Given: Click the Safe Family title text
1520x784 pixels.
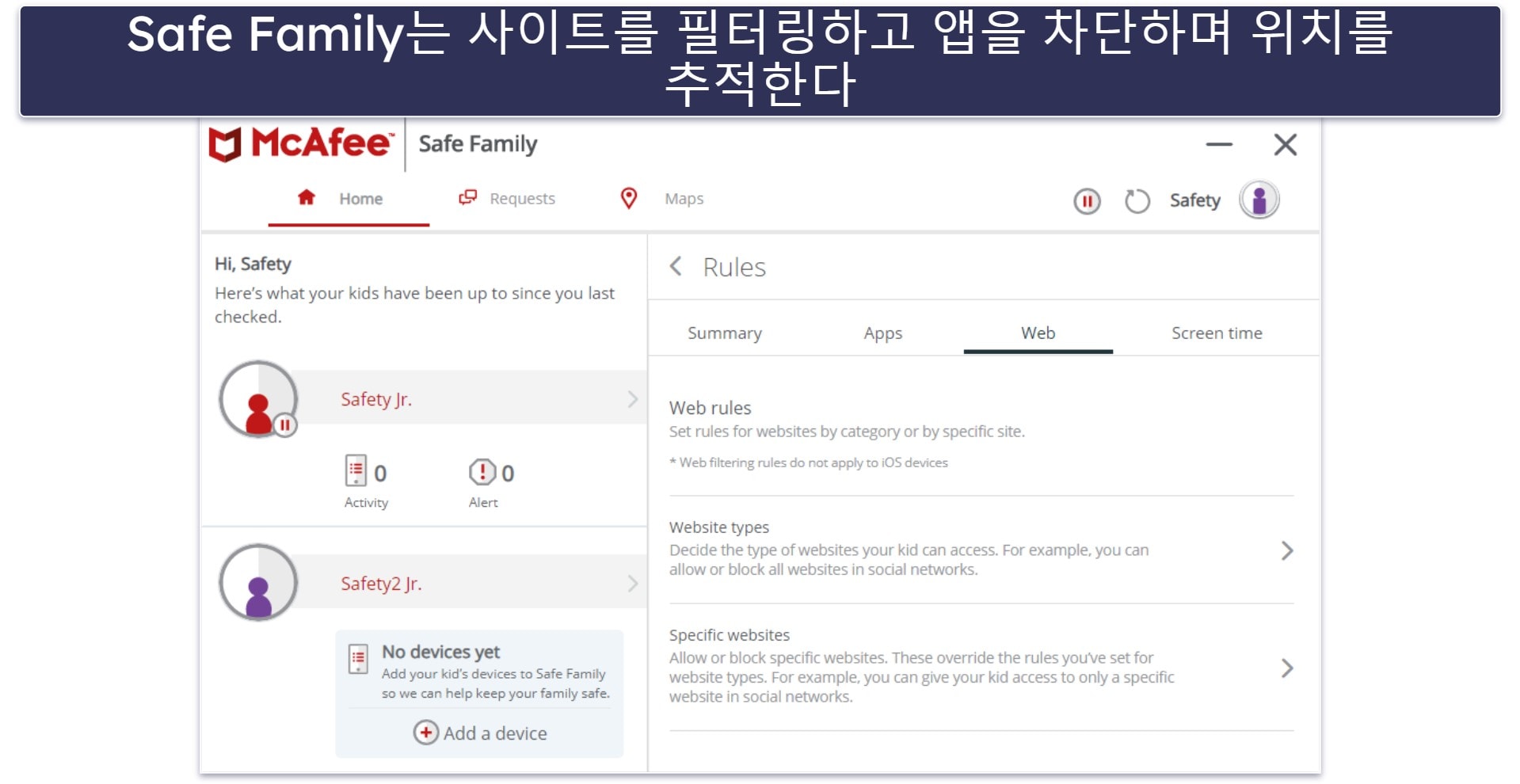Looking at the screenshot, I should pyautogui.click(x=478, y=144).
